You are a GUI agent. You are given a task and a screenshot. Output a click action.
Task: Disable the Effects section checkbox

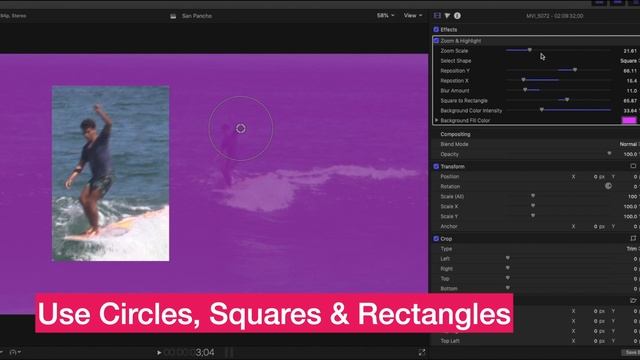coord(436,29)
